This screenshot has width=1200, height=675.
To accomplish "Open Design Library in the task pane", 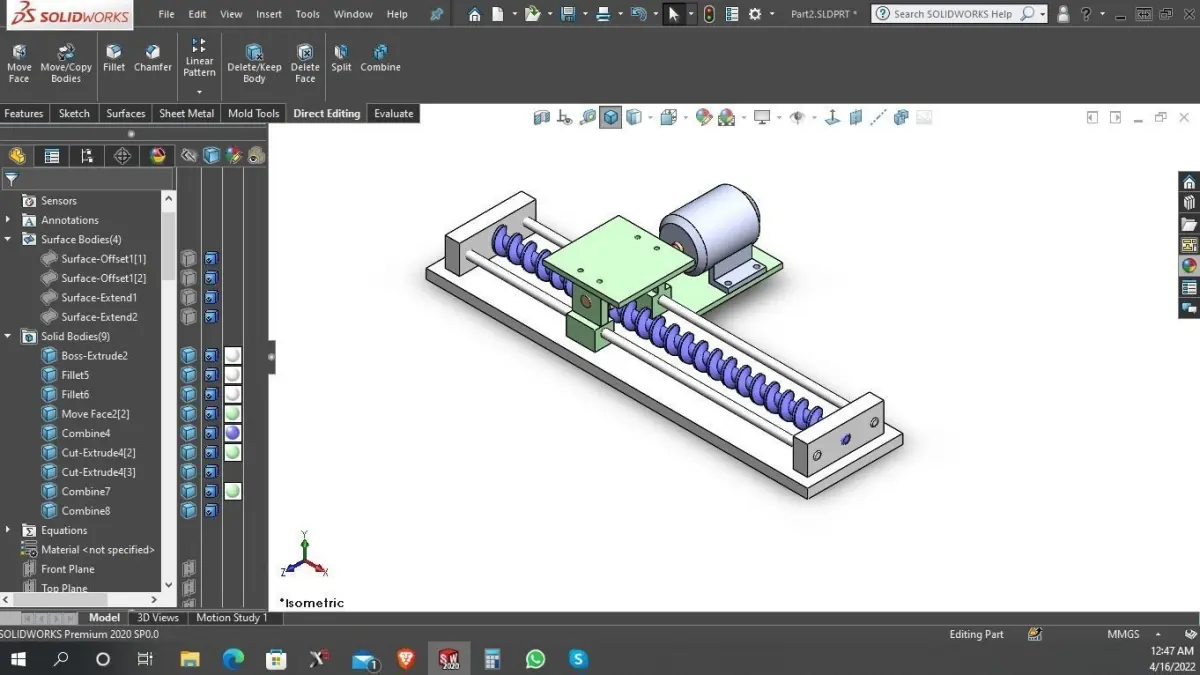I will click(x=1189, y=202).
